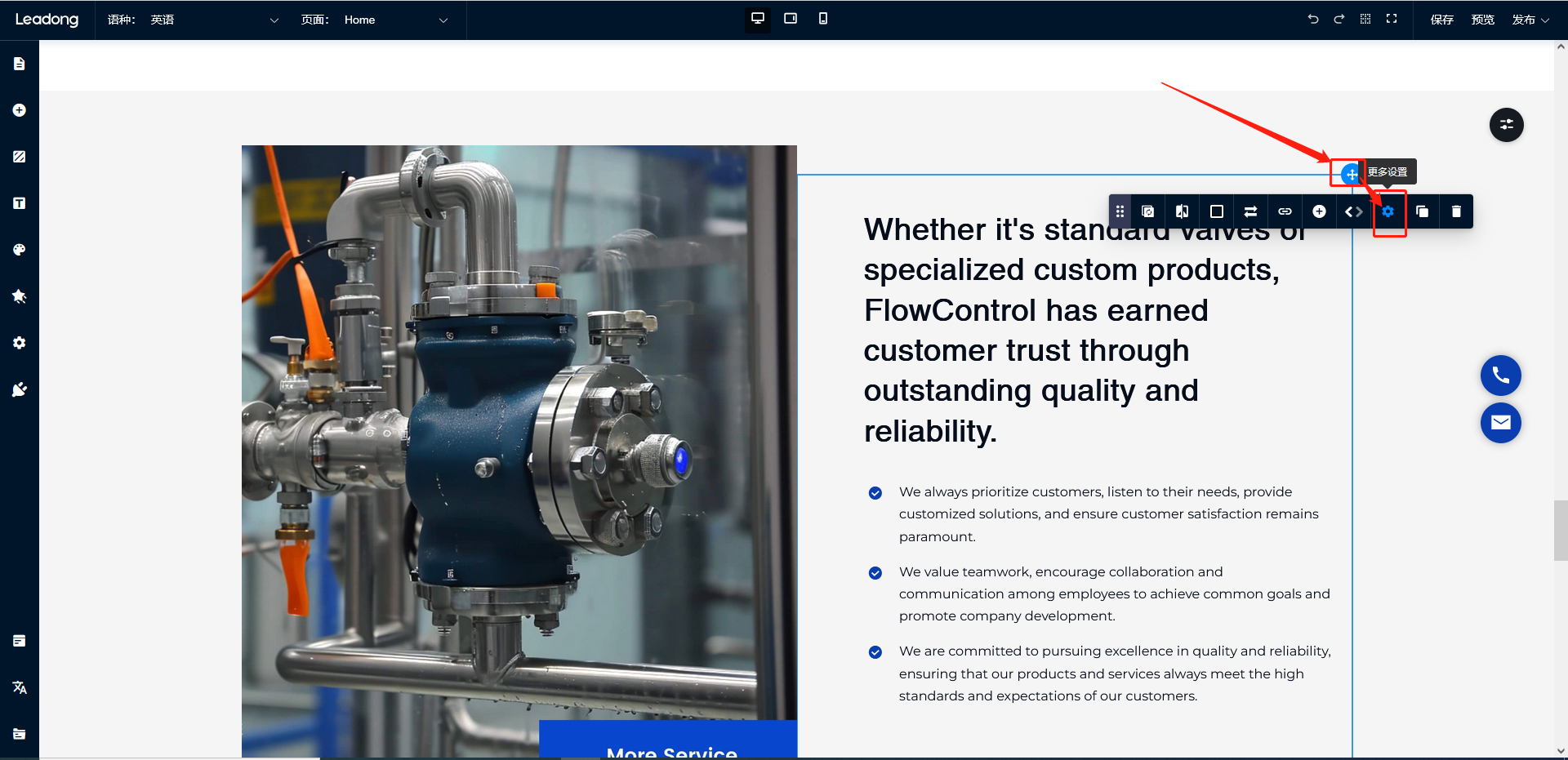Switch to desktop preview mode
Screen dimensions: 1568x760
758,19
